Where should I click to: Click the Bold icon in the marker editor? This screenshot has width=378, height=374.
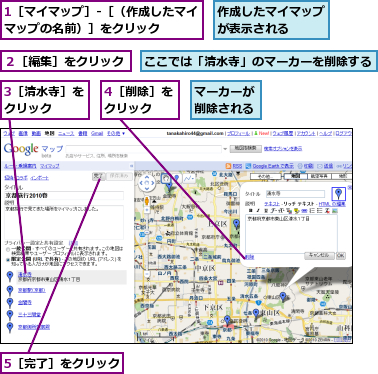pyautogui.click(x=251, y=211)
